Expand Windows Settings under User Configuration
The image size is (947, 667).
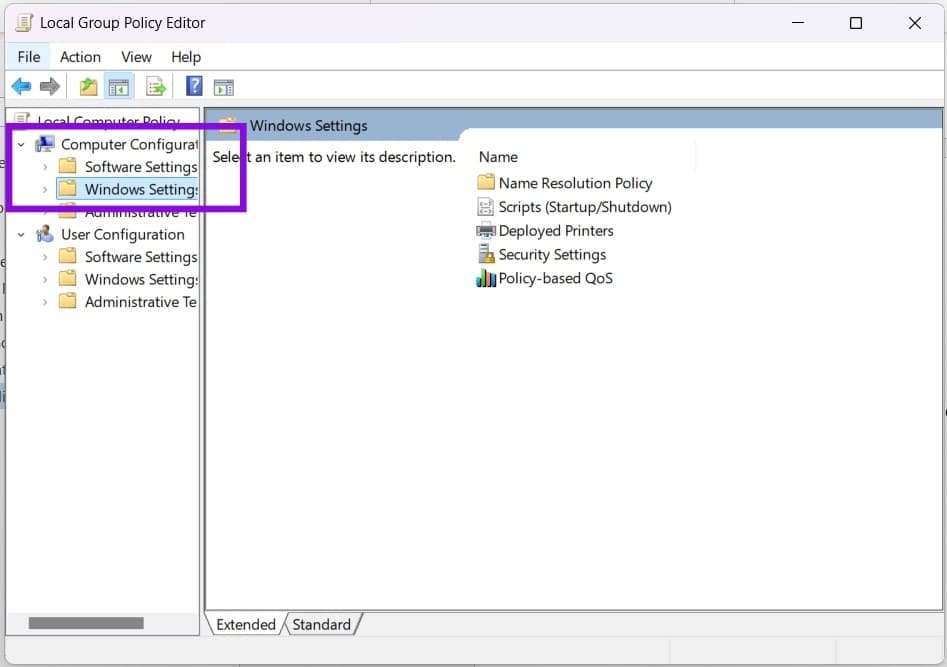[x=45, y=279]
